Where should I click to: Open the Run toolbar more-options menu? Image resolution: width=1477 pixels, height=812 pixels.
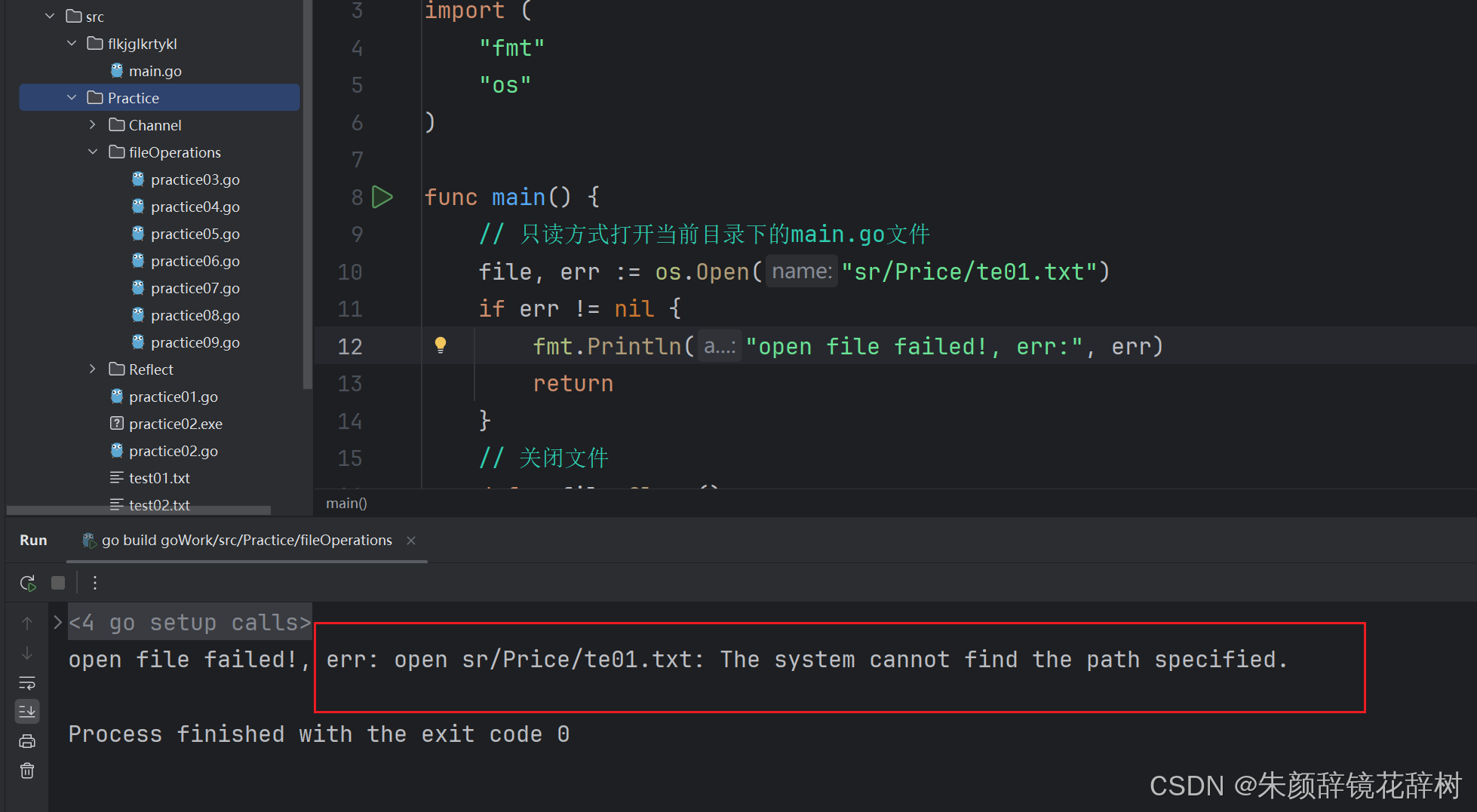pyautogui.click(x=95, y=583)
